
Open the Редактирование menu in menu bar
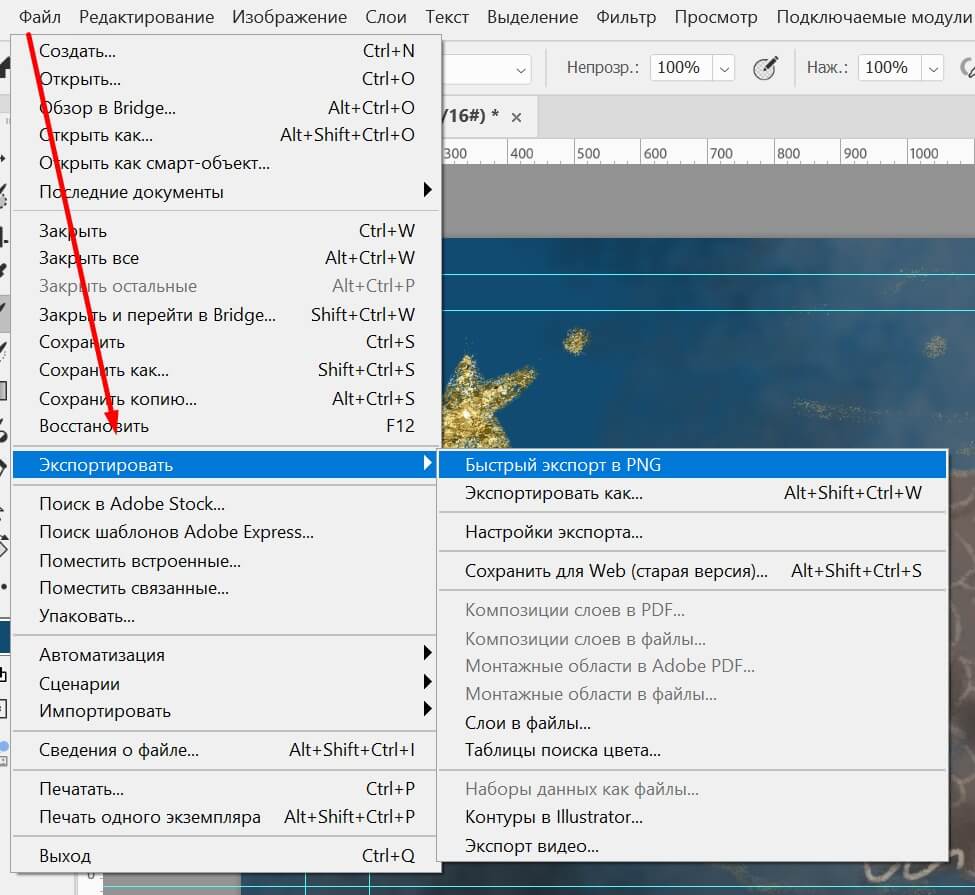click(x=146, y=17)
